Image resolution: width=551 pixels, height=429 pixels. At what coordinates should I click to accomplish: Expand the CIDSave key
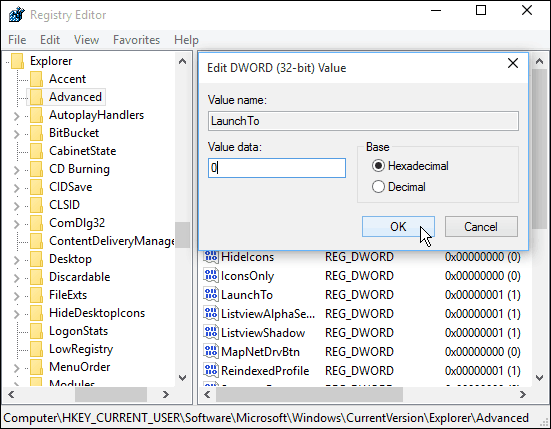pos(16,188)
